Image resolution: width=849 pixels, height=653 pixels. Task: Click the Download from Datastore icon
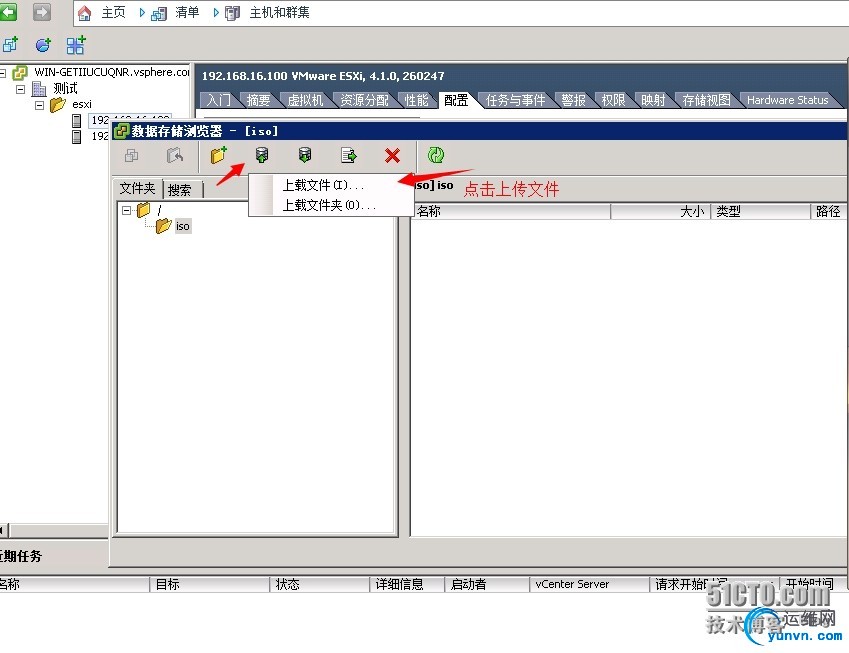click(304, 155)
